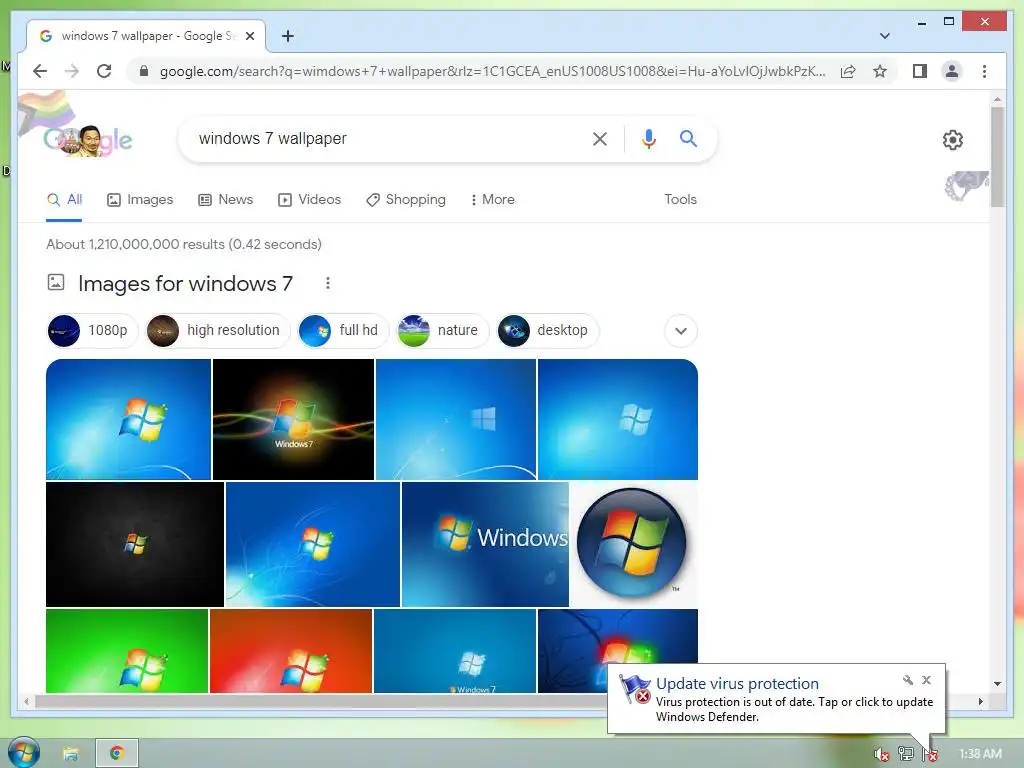Open File Explorer from taskbar

[71, 754]
